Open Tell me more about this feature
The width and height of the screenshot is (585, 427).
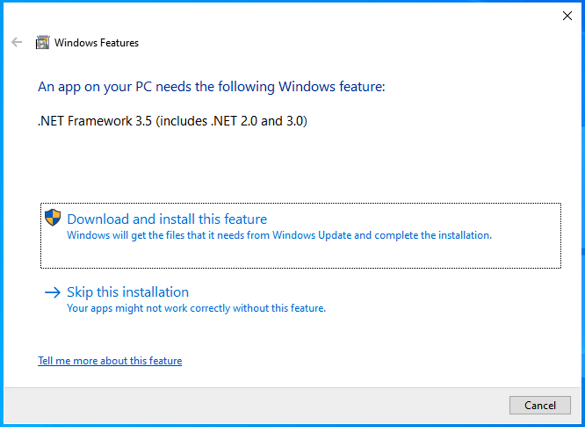coord(110,361)
